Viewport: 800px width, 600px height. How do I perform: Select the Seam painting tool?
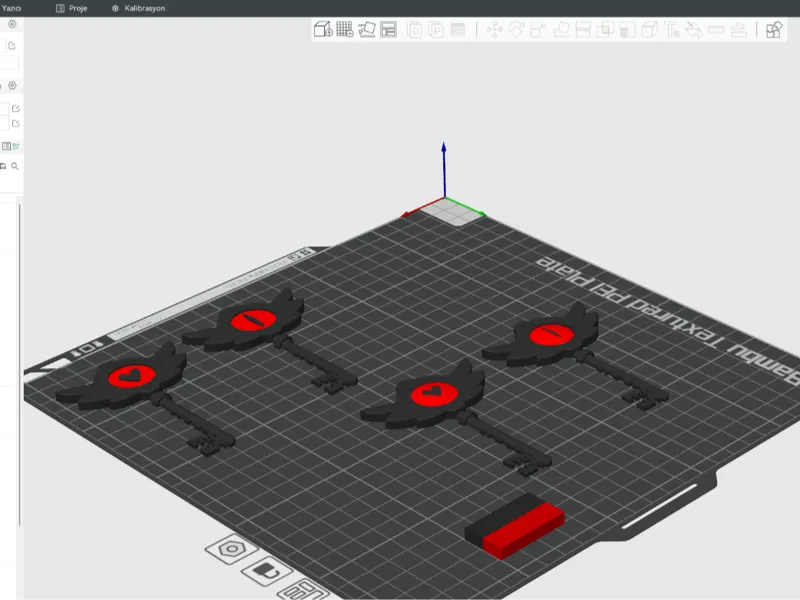(x=649, y=30)
